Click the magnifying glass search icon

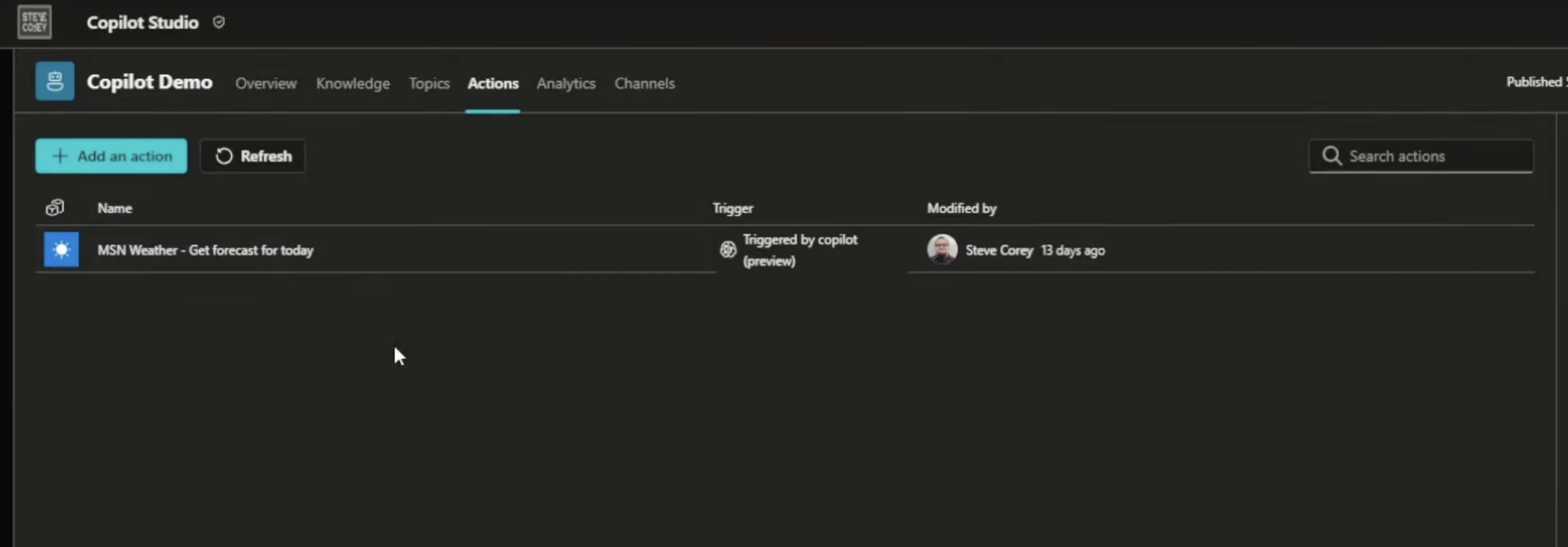1331,156
